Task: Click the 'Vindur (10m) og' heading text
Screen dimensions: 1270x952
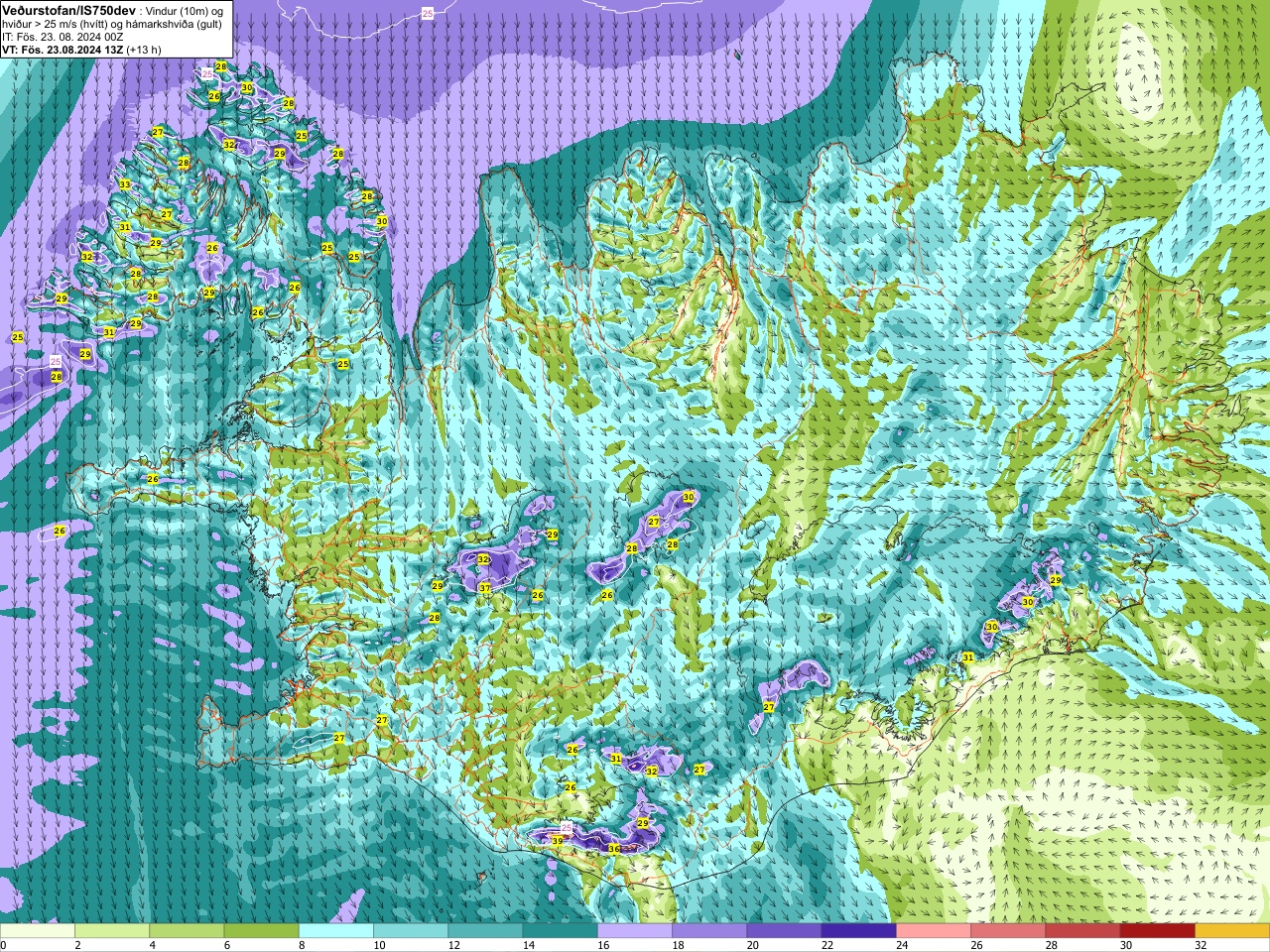Action: (x=185, y=10)
